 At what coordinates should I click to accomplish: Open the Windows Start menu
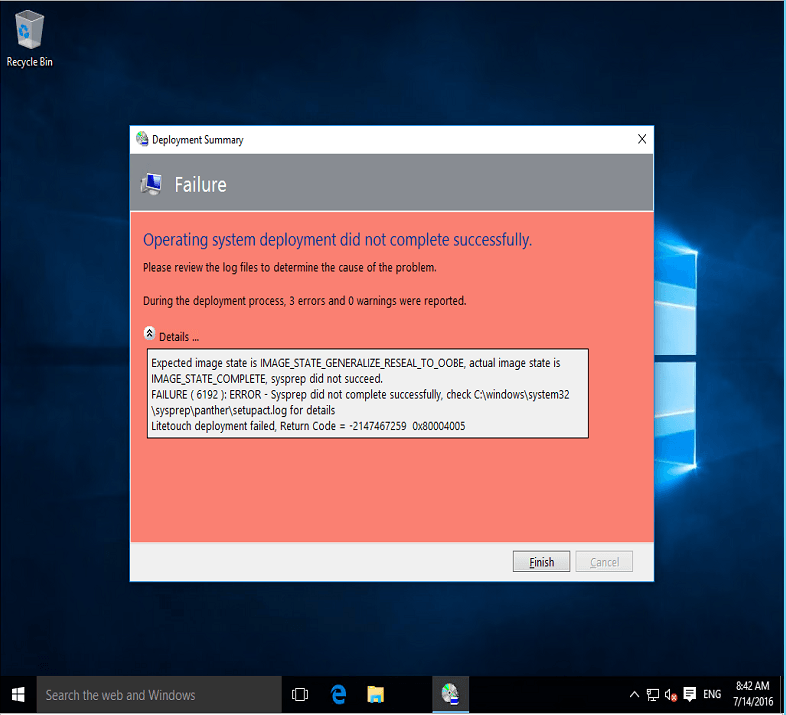18,694
